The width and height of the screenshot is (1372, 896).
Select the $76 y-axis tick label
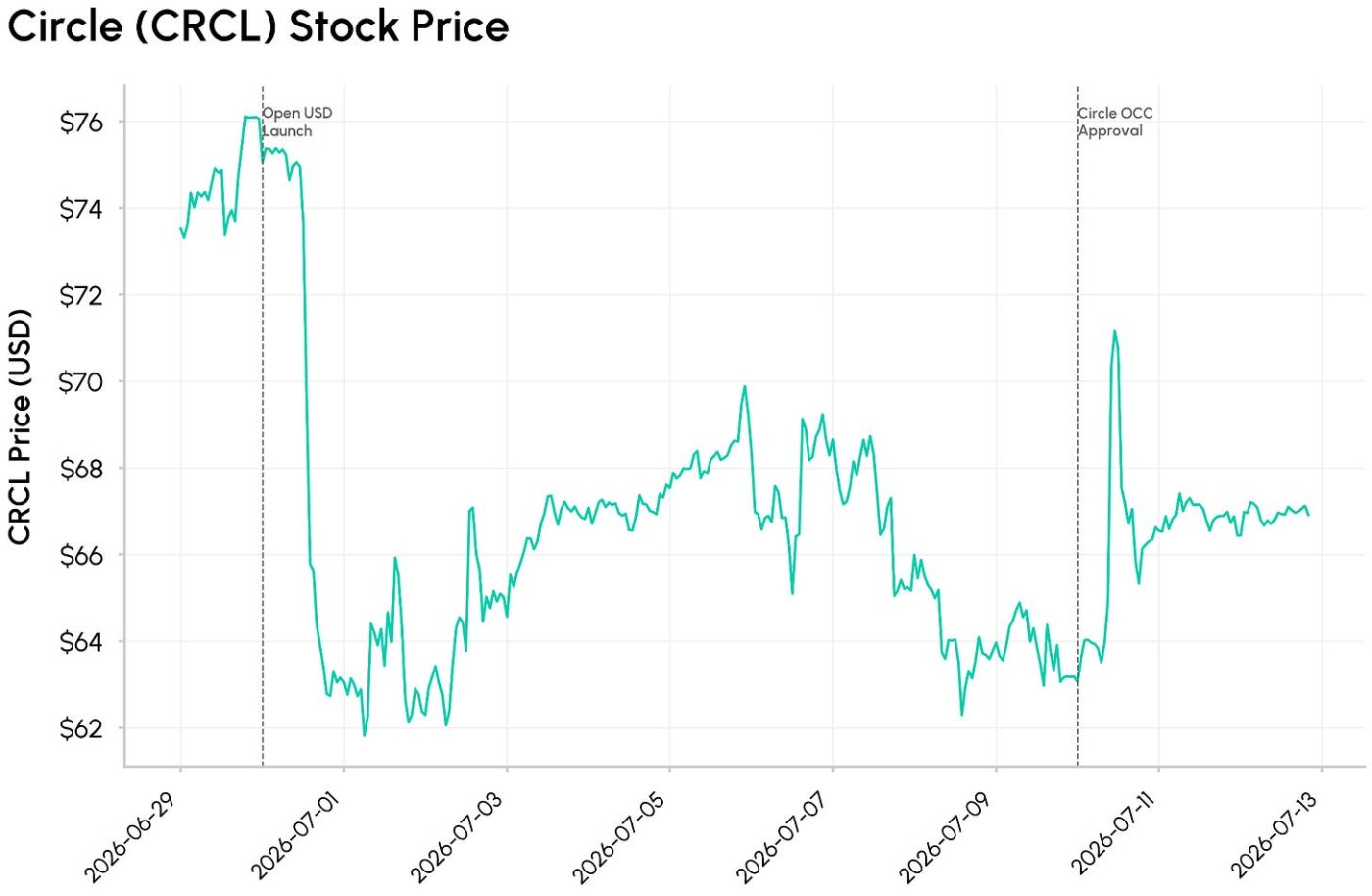click(x=81, y=123)
